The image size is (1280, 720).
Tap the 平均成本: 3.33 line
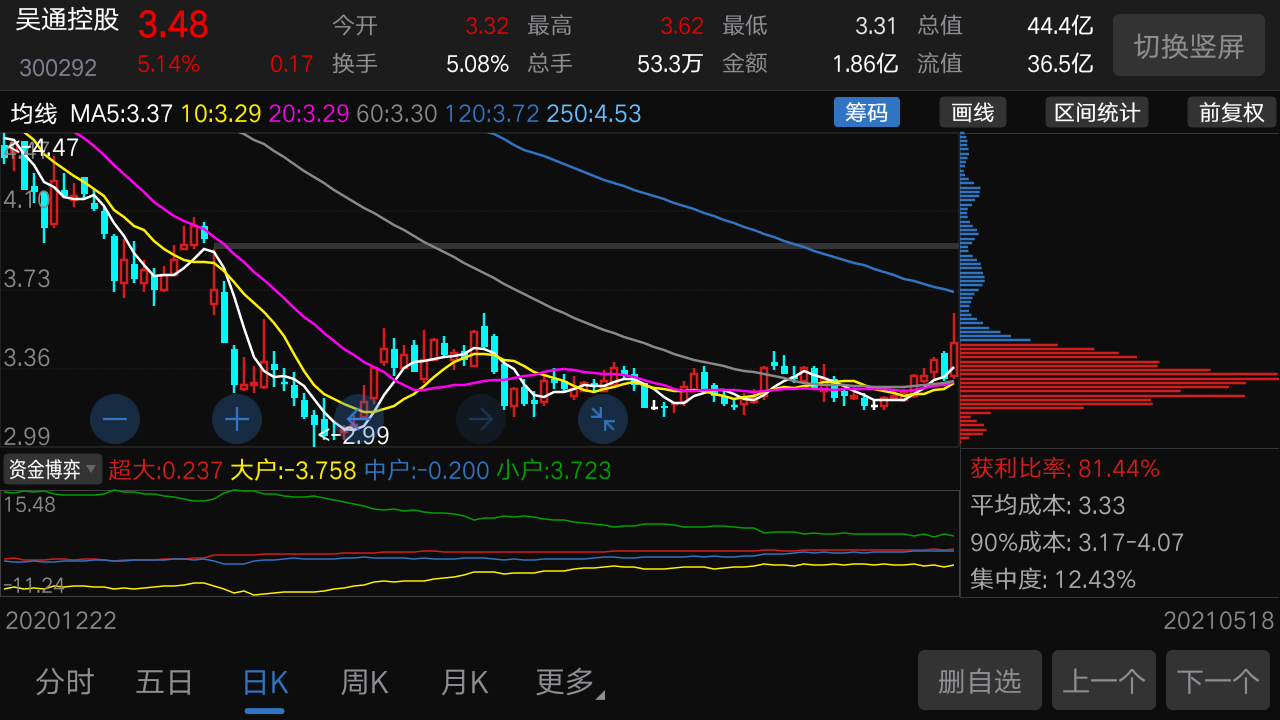pyautogui.click(x=1048, y=505)
